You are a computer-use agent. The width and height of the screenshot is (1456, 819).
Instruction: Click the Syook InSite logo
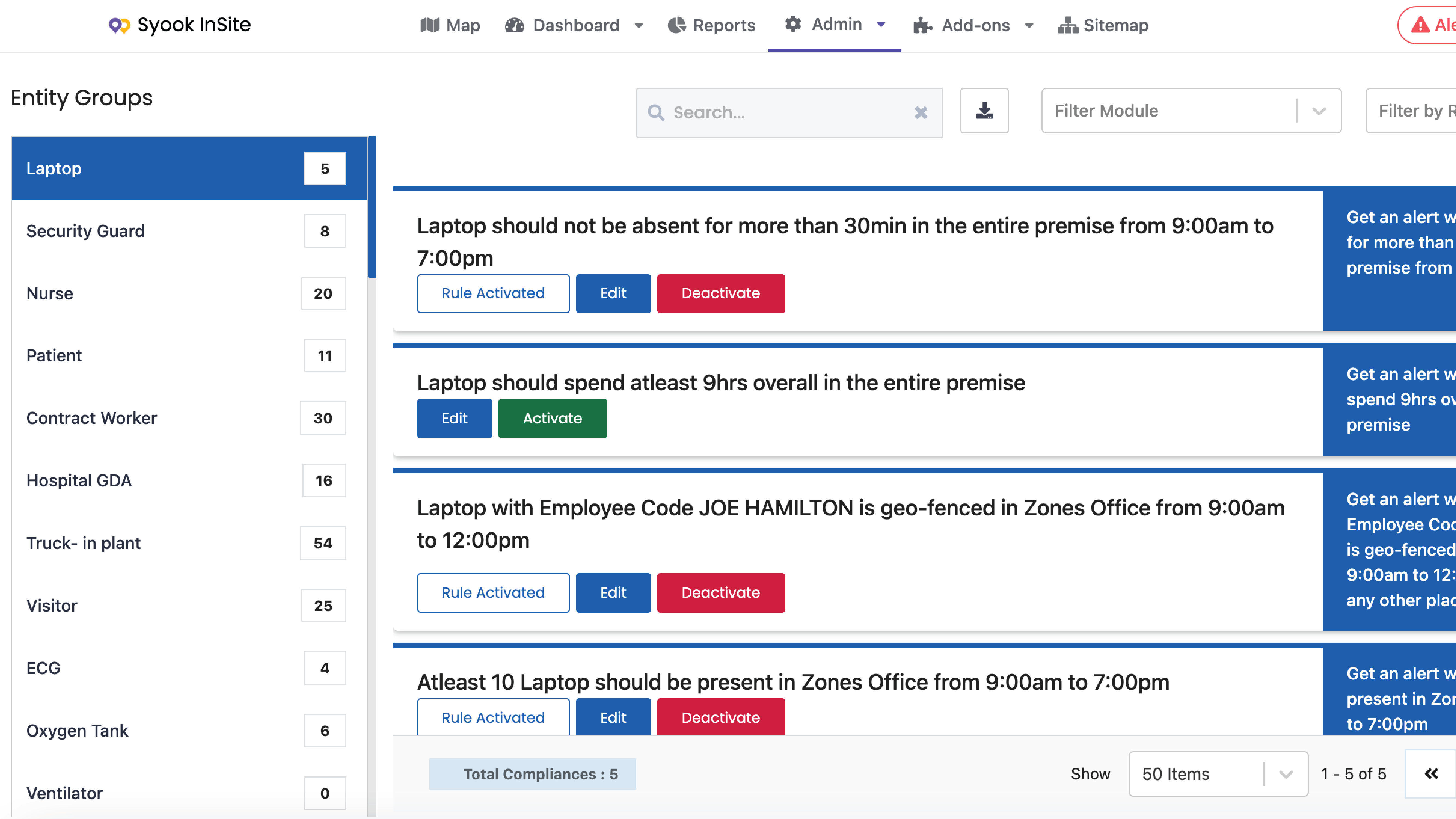[x=179, y=25]
